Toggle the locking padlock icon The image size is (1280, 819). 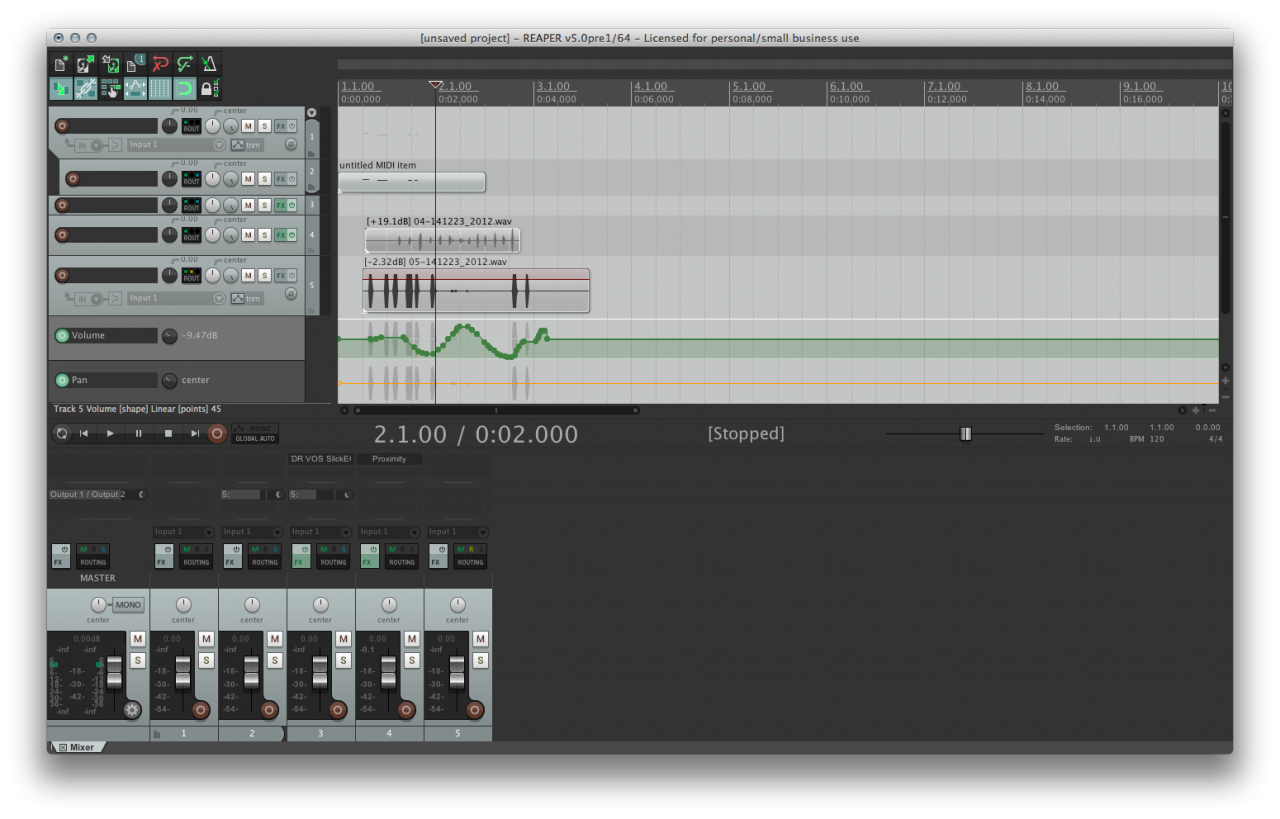pos(210,89)
